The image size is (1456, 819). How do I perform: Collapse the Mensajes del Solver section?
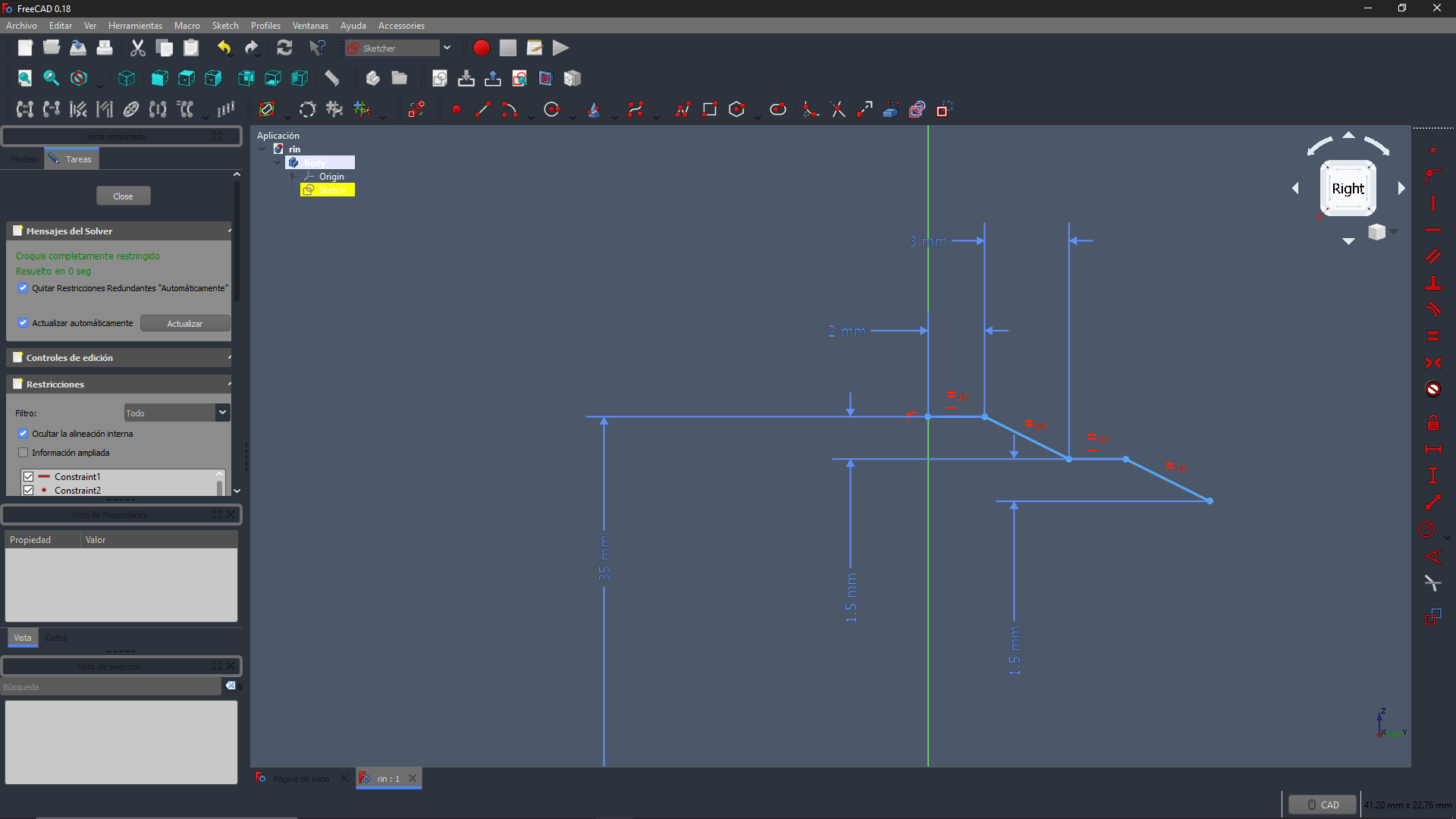coord(229,231)
